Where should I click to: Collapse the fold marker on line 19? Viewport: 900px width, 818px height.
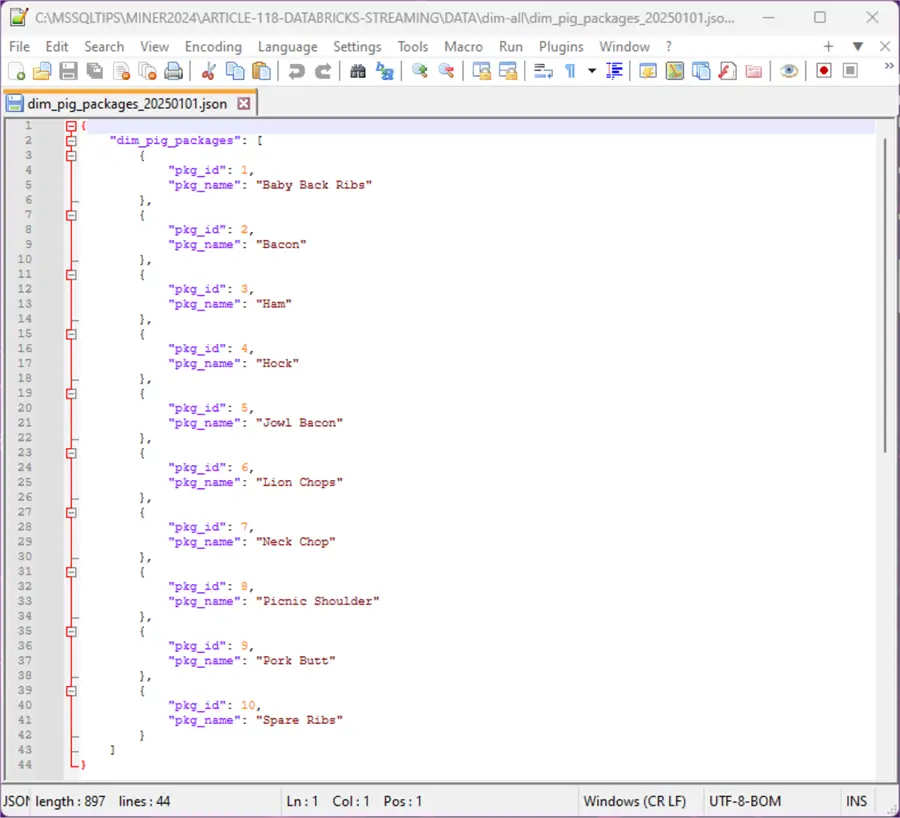click(x=71, y=393)
